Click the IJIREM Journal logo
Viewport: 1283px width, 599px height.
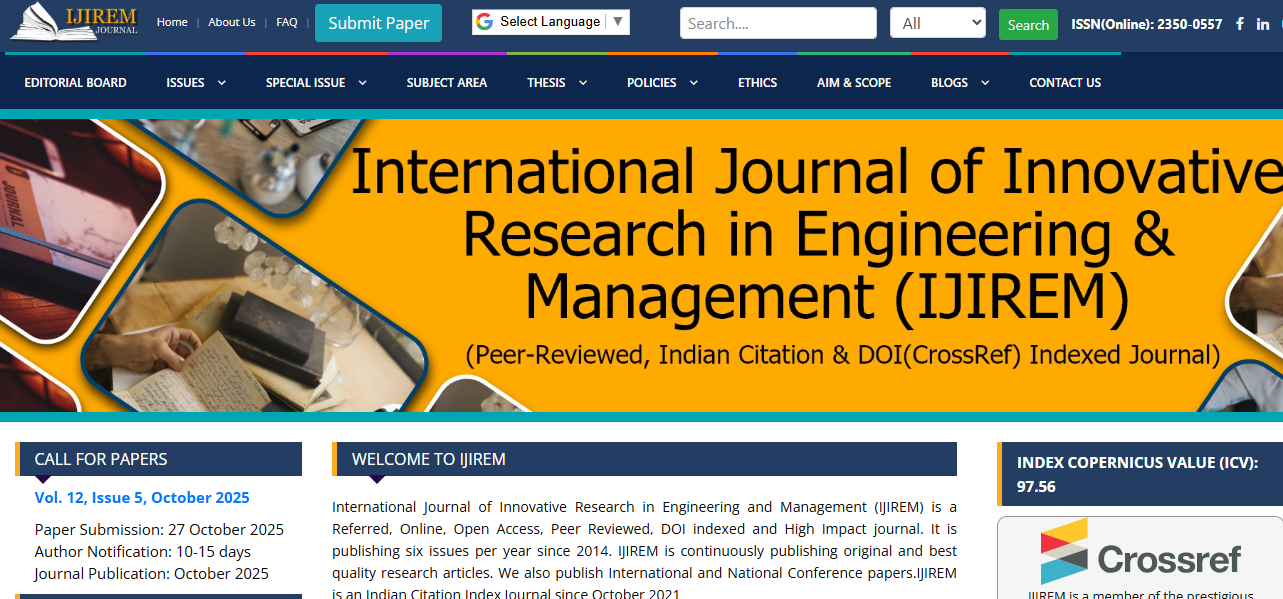coord(73,21)
